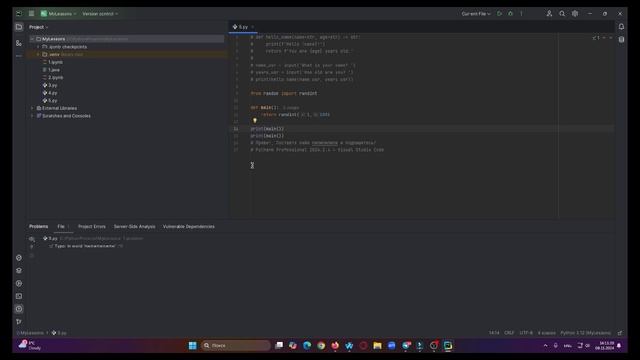The image size is (640, 360).
Task: Expand the .ipynb_checkpoints folder
Action: pos(38,47)
